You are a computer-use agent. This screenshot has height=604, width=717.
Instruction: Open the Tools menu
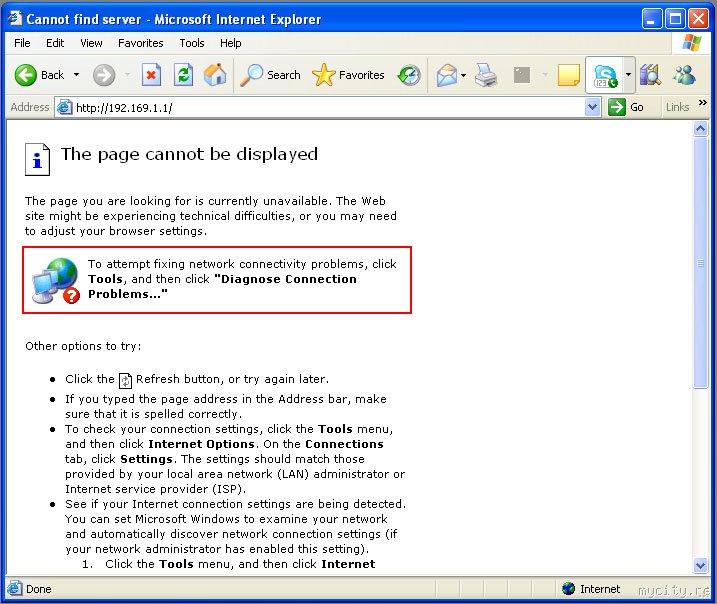point(192,43)
